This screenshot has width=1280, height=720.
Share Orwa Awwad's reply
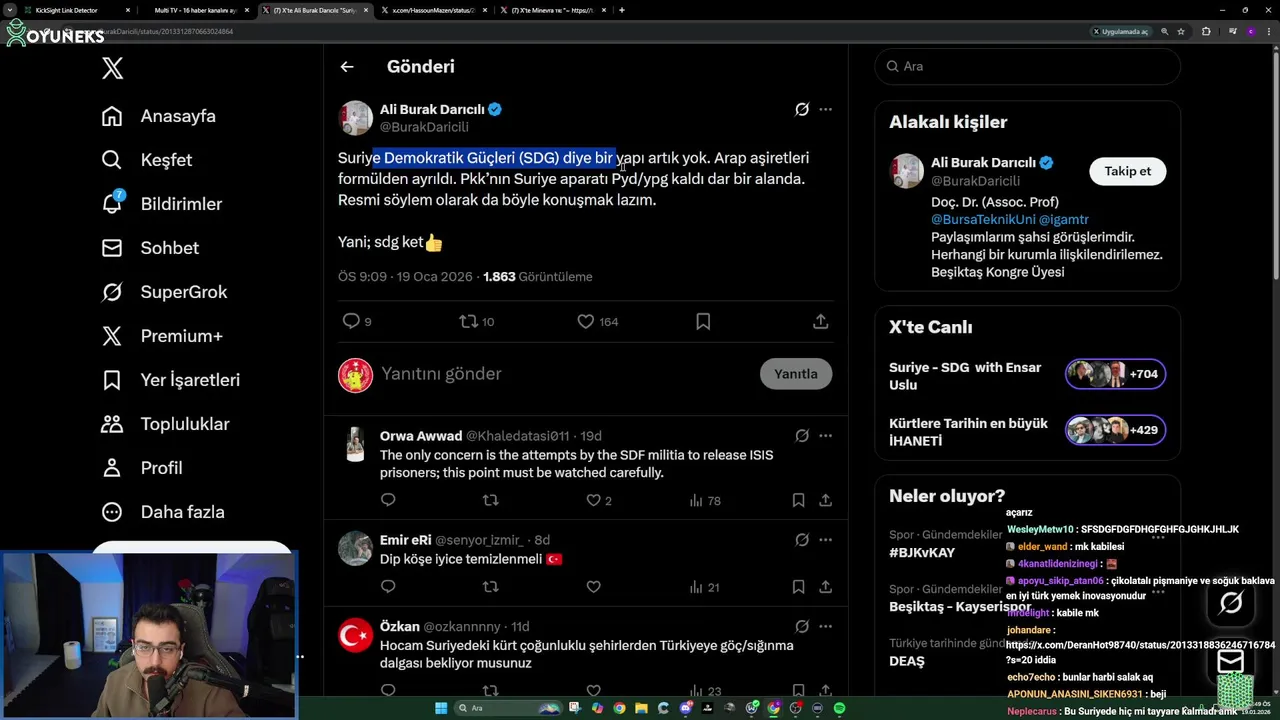point(826,500)
